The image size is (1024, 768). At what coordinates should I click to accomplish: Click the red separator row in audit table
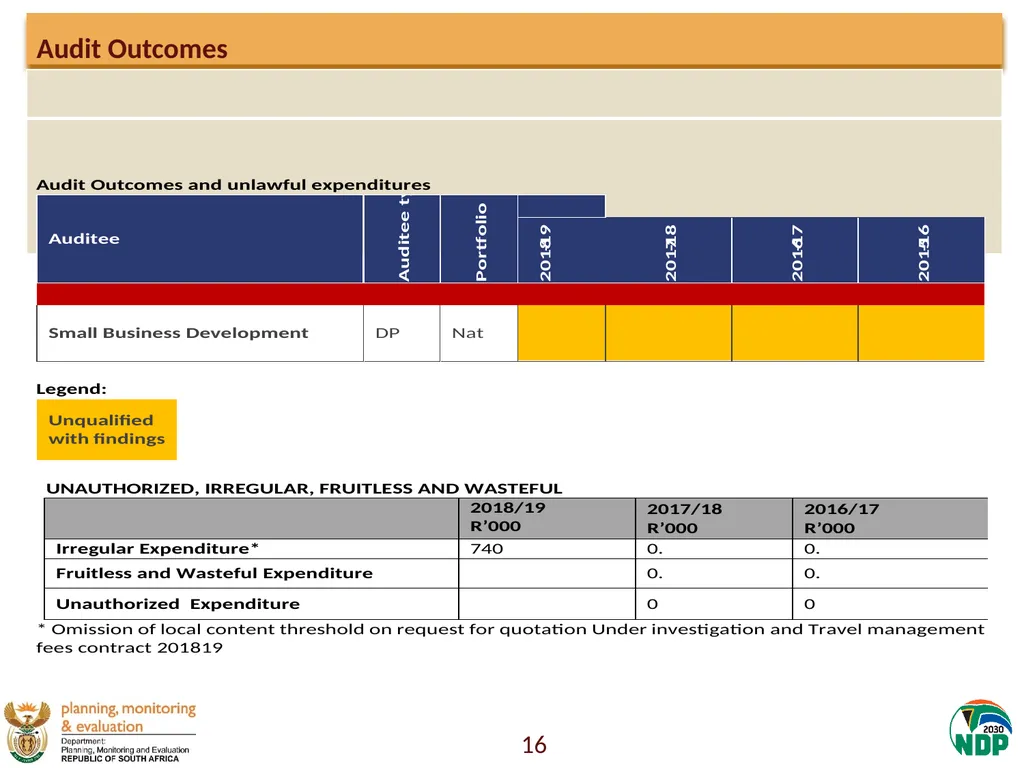(510, 295)
